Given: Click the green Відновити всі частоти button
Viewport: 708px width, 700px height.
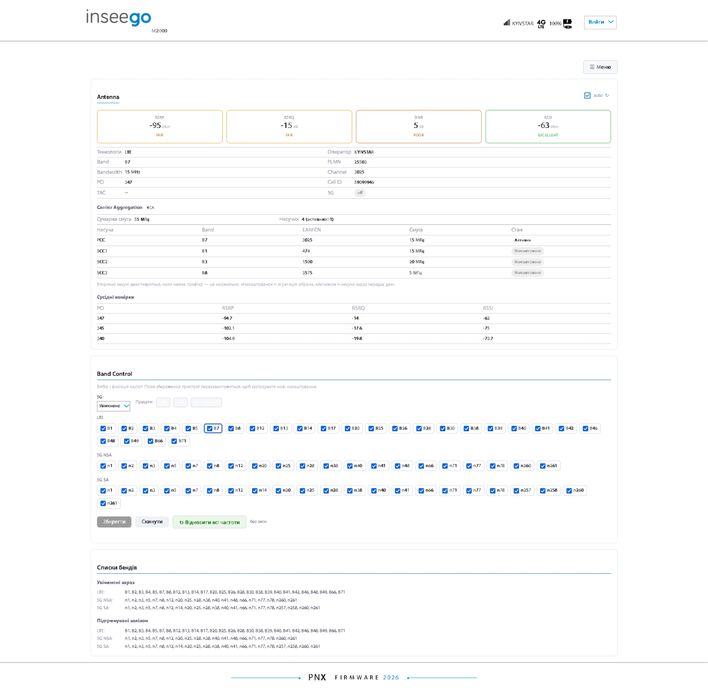Looking at the screenshot, I should [210, 522].
